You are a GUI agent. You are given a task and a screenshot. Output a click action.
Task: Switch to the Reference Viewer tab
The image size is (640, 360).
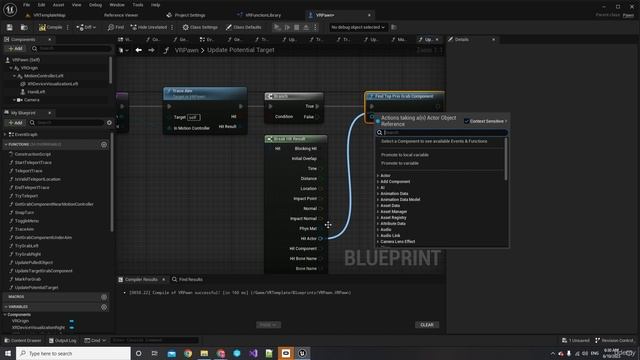121,15
